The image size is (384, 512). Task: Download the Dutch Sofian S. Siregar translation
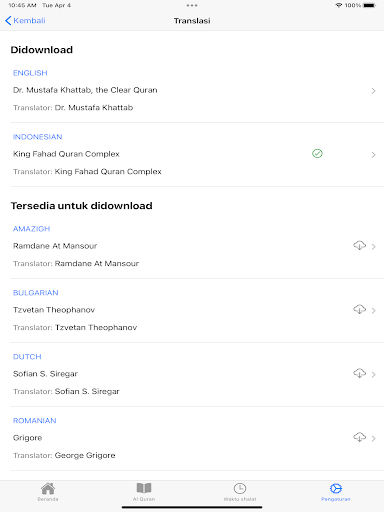[x=359, y=374]
